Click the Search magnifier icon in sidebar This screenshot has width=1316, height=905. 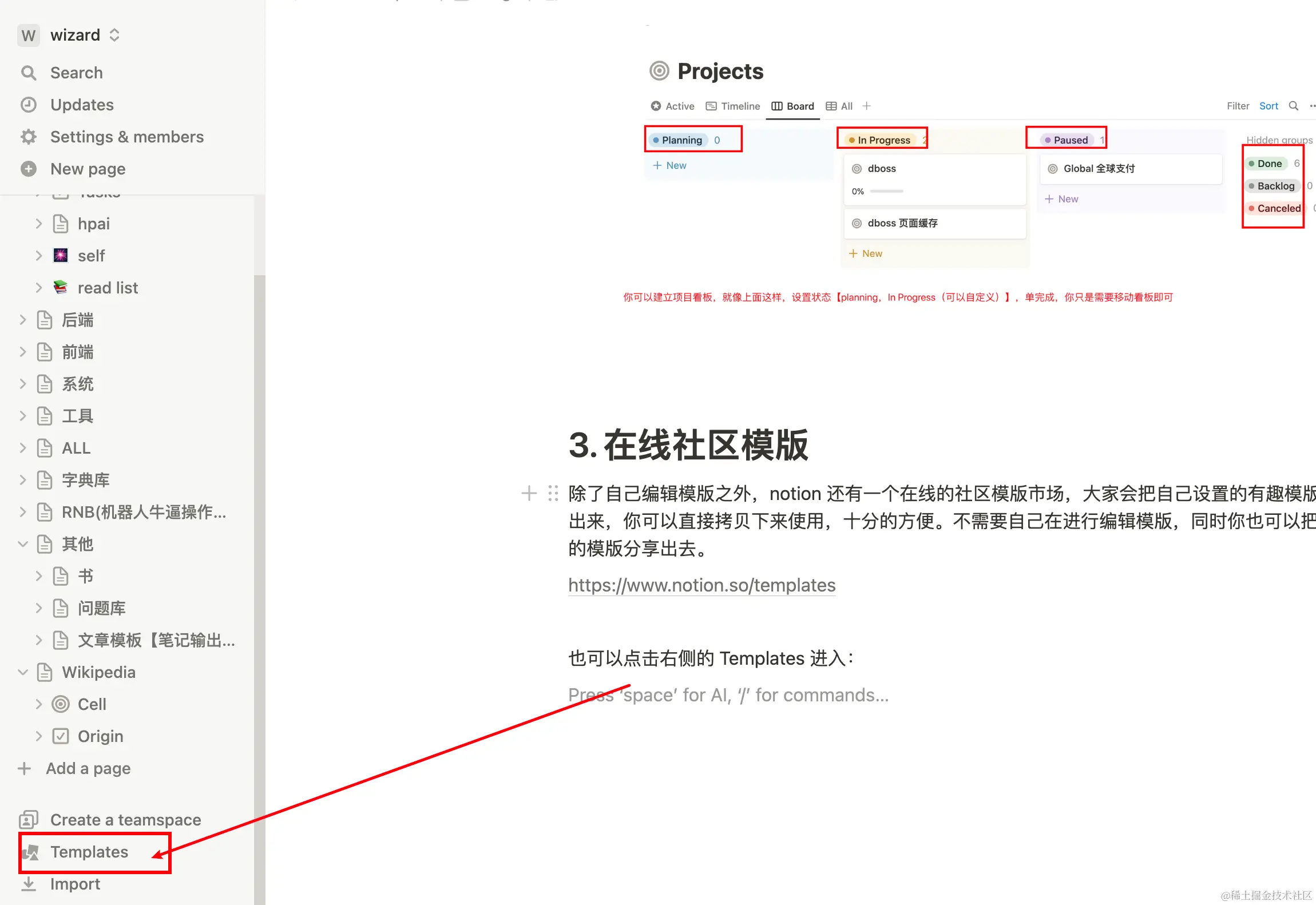click(x=28, y=73)
